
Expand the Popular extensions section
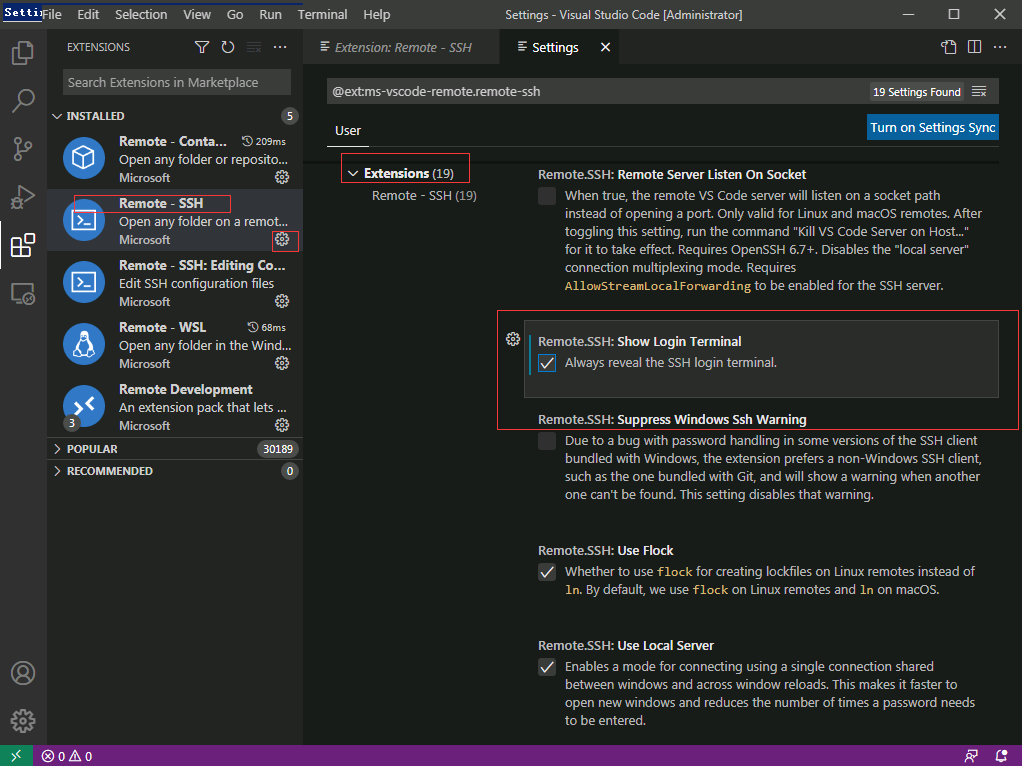pyautogui.click(x=175, y=449)
